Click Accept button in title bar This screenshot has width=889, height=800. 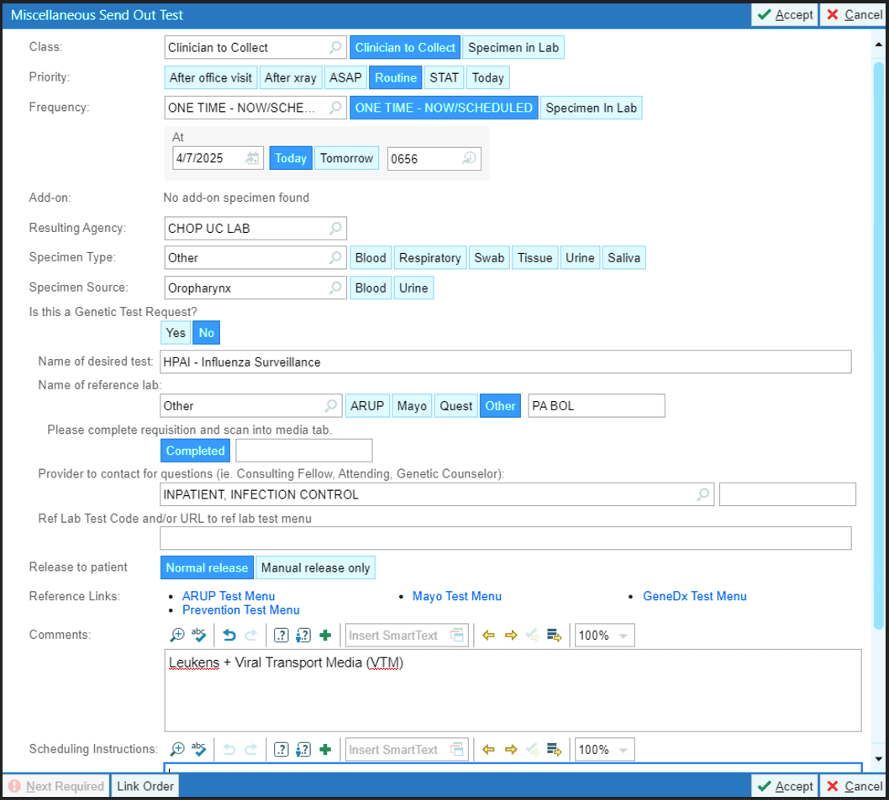[785, 15]
